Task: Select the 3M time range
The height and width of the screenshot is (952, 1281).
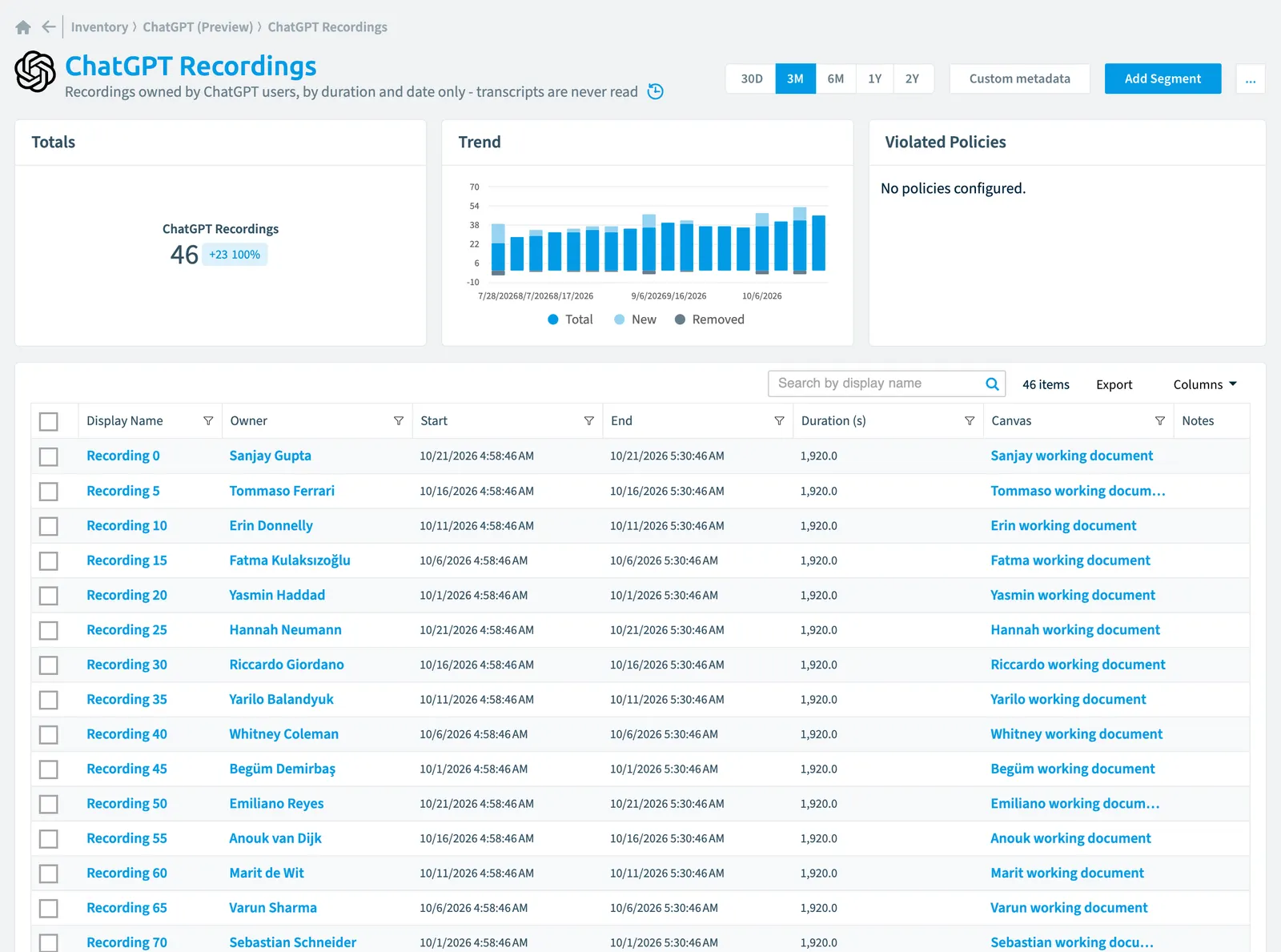Action: [795, 78]
